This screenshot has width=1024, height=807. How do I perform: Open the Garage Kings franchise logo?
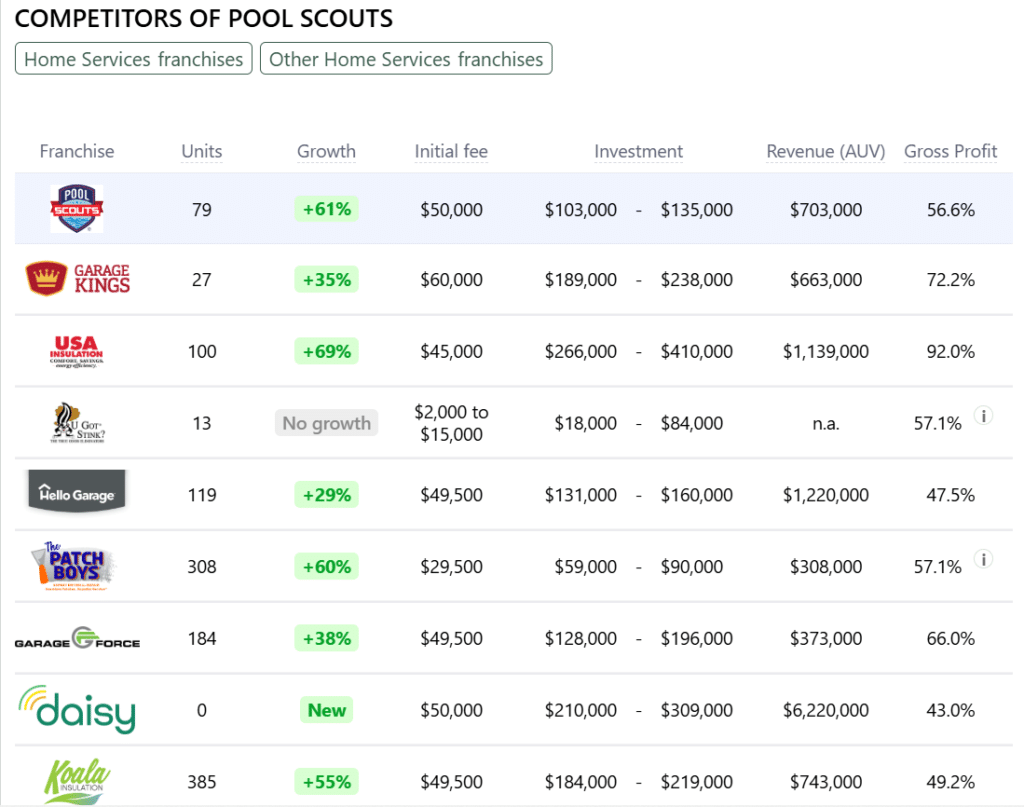77,279
